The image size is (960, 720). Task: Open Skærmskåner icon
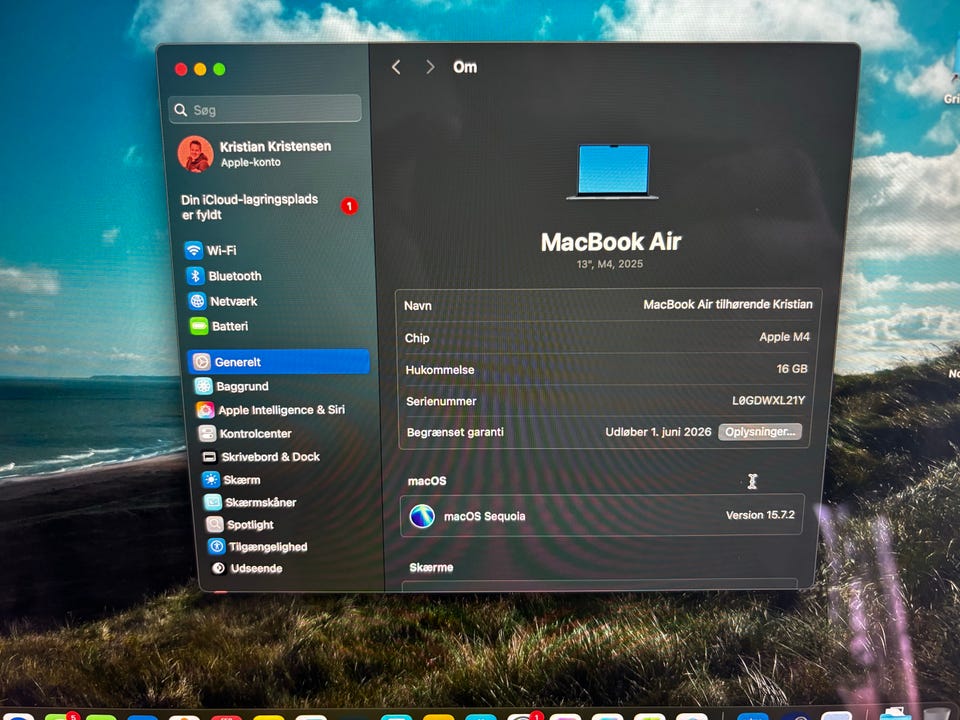coord(212,502)
